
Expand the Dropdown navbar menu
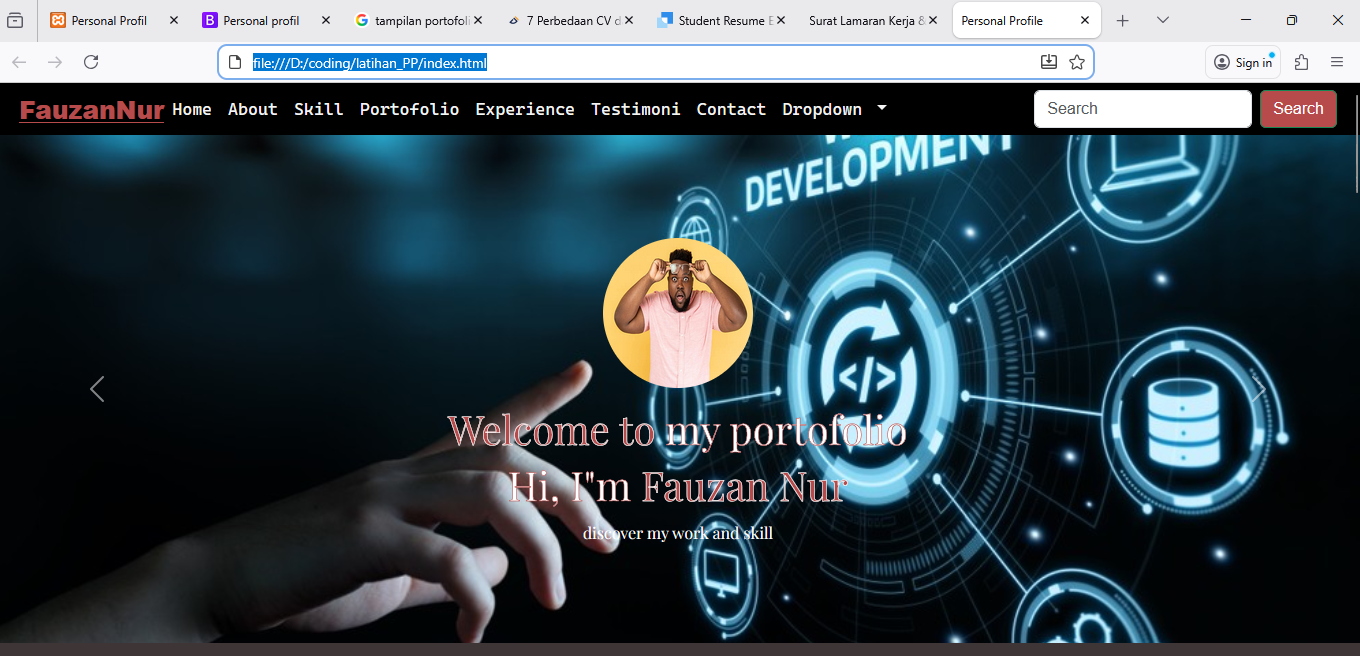[x=834, y=109]
